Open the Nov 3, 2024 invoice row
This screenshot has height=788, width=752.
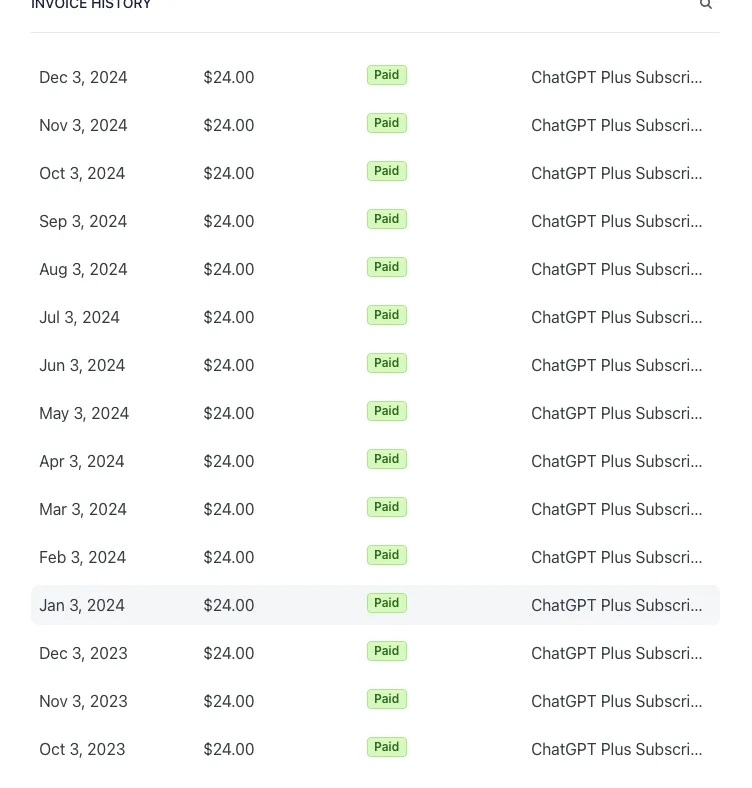tap(375, 125)
